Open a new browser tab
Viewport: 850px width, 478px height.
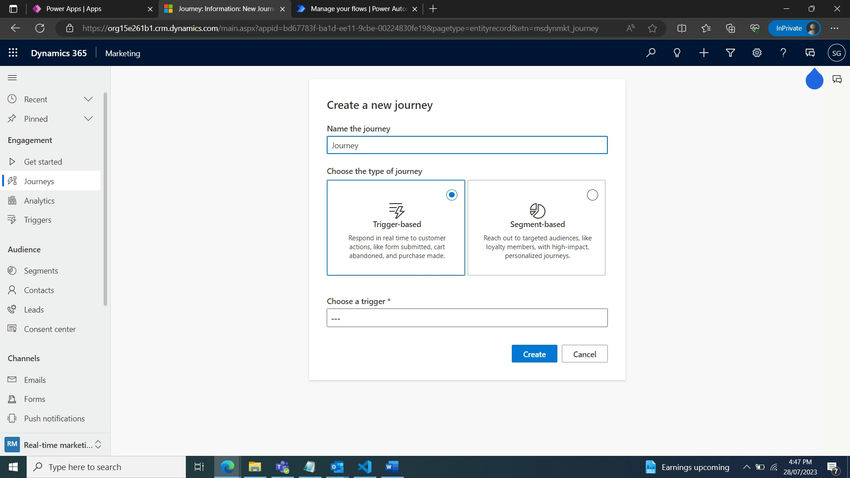pos(433,9)
